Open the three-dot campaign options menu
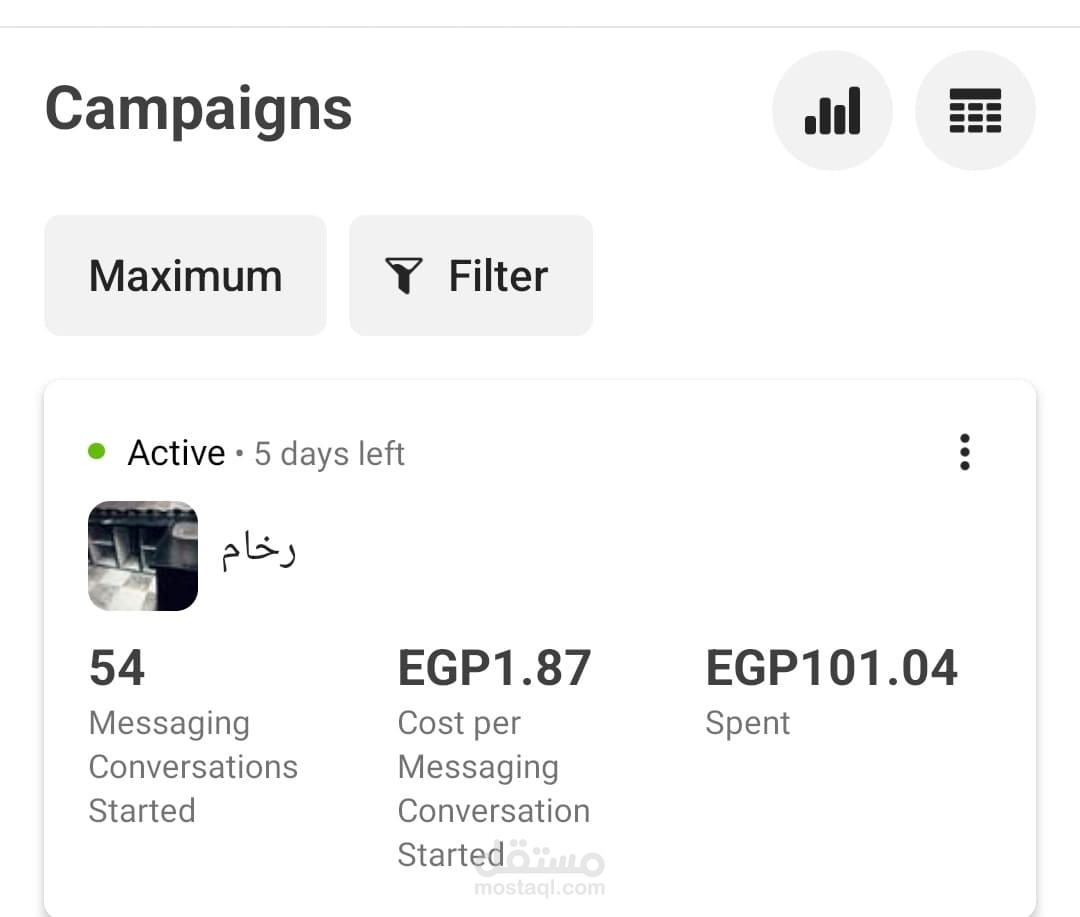1080x917 pixels. (x=964, y=452)
